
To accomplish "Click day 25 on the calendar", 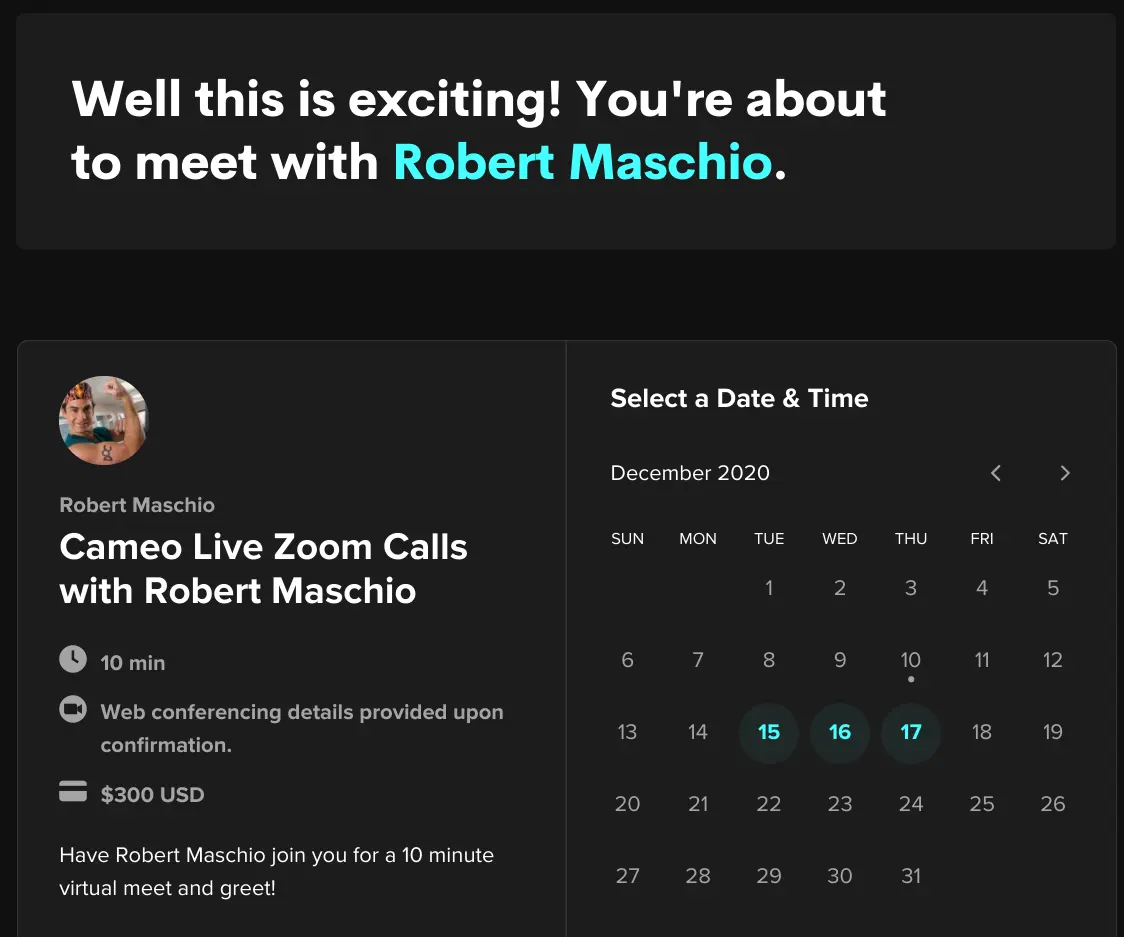I will pos(981,804).
